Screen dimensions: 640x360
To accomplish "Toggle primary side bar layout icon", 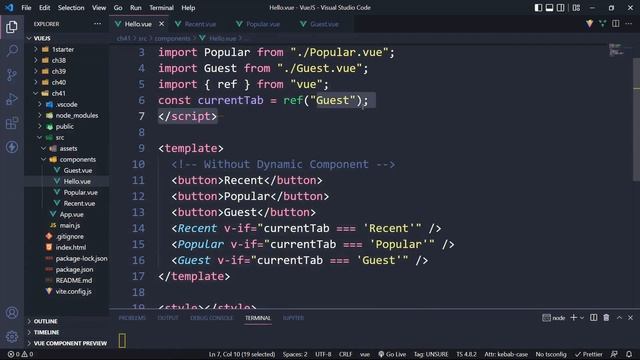I will [538, 7].
